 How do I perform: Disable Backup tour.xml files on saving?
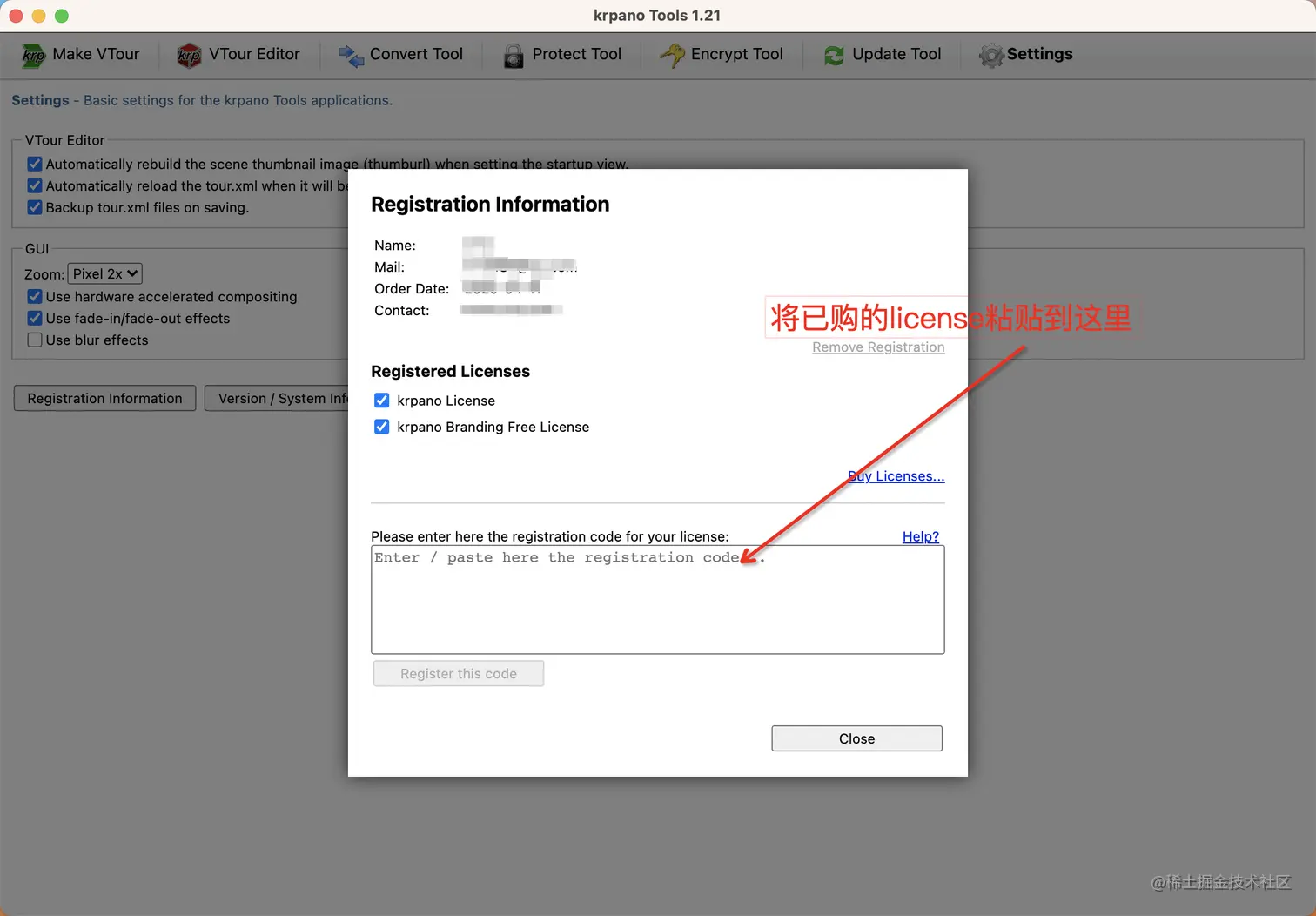click(x=35, y=207)
